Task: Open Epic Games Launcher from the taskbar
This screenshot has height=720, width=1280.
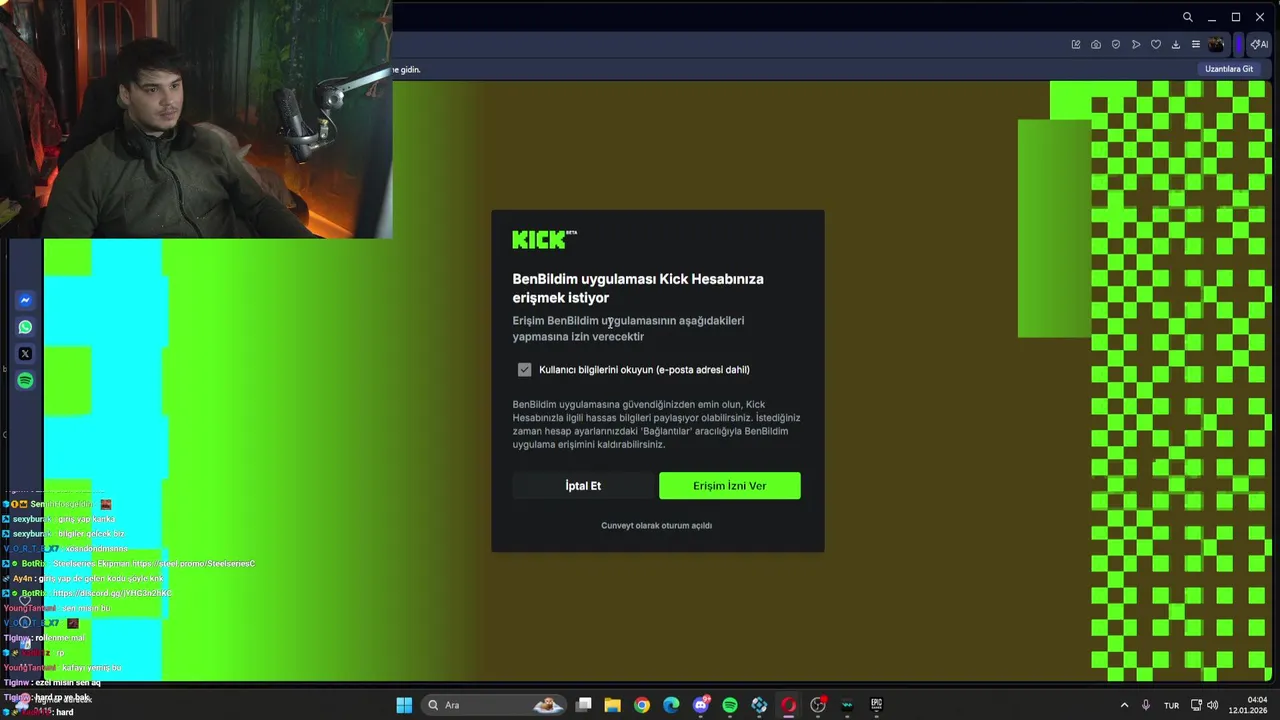Action: pyautogui.click(x=876, y=705)
